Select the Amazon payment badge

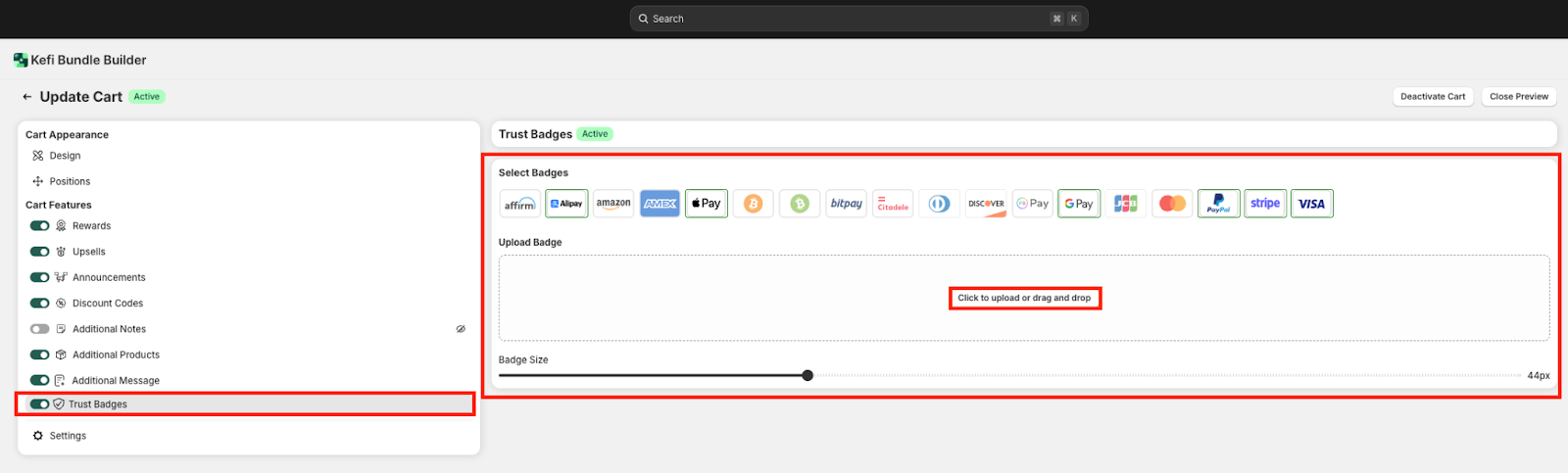coord(613,204)
